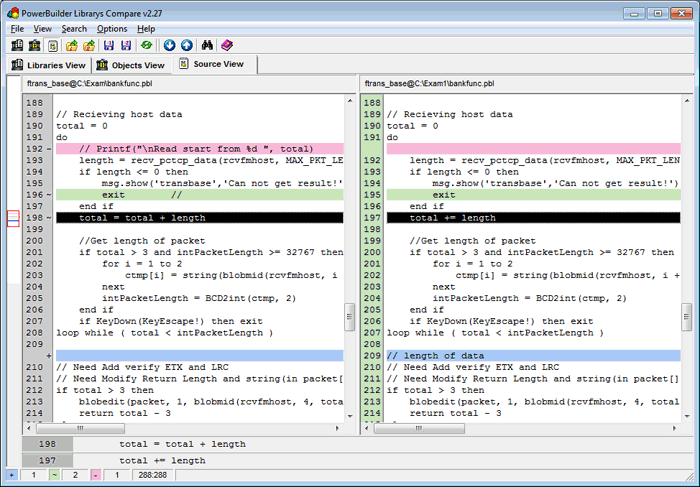Image resolution: width=700 pixels, height=487 pixels.
Task: Open the Options menu
Action: coord(112,29)
